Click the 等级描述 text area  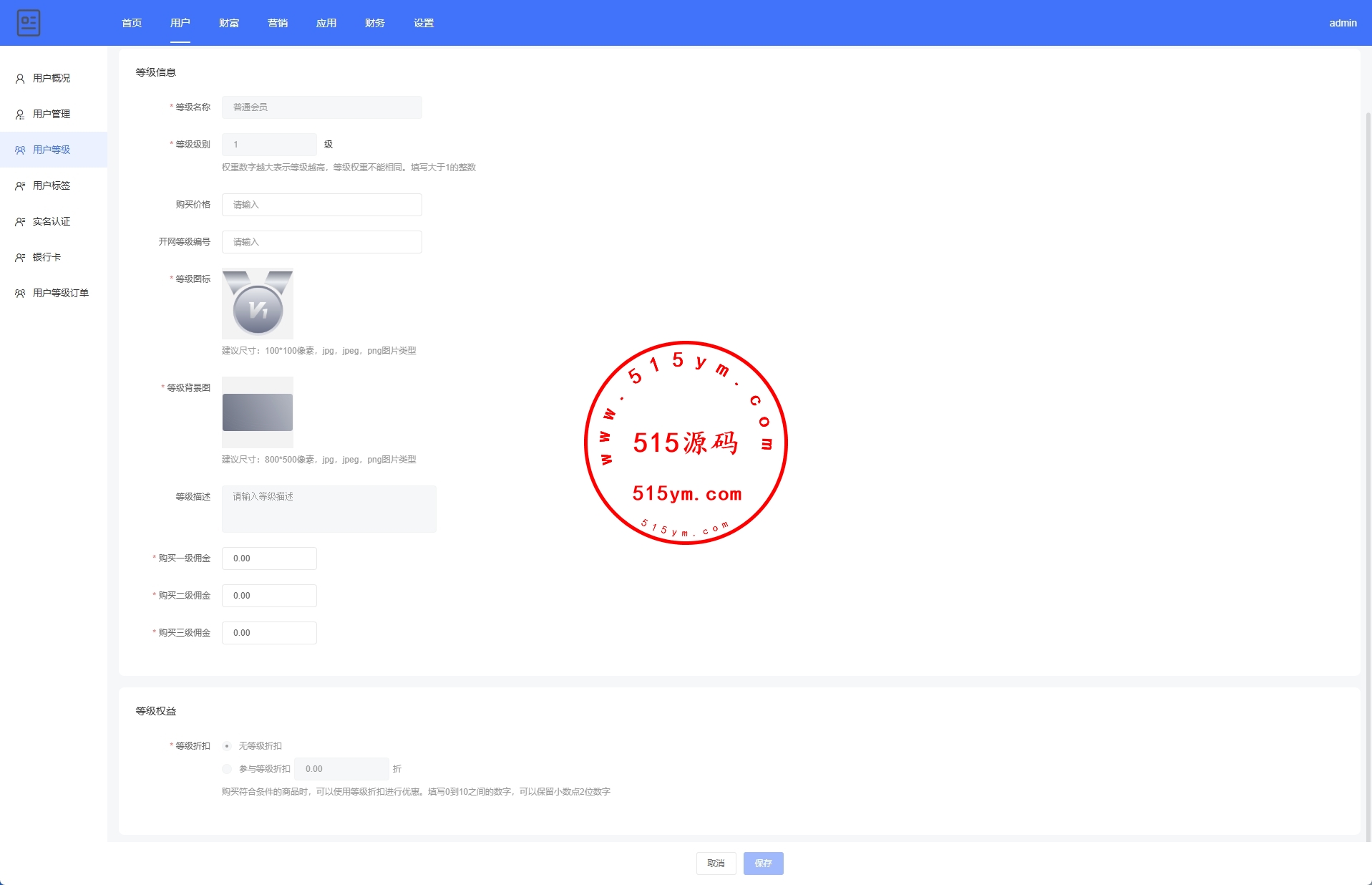pyautogui.click(x=329, y=509)
